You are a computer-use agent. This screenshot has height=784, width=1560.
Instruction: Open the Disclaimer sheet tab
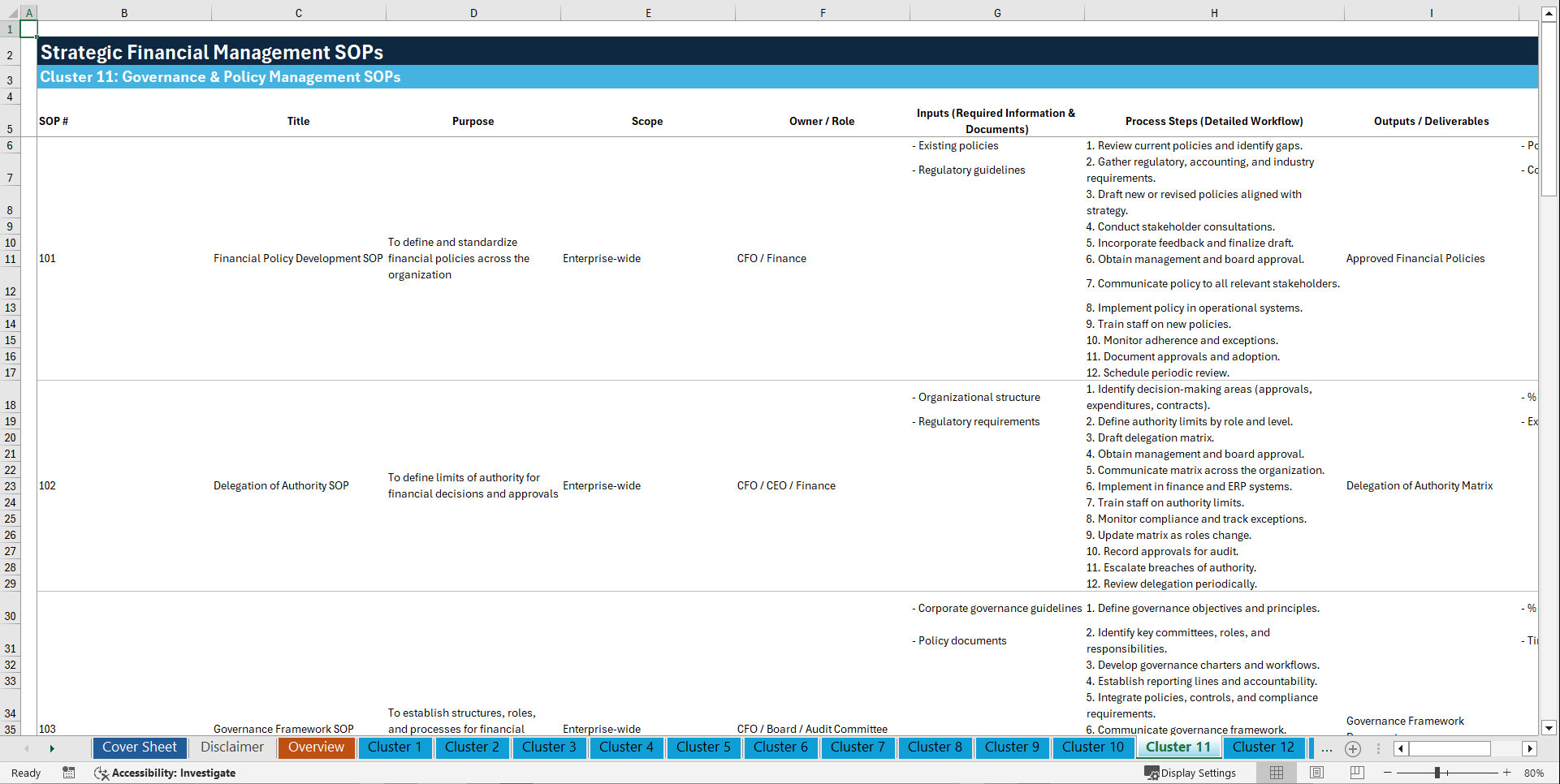coord(231,747)
